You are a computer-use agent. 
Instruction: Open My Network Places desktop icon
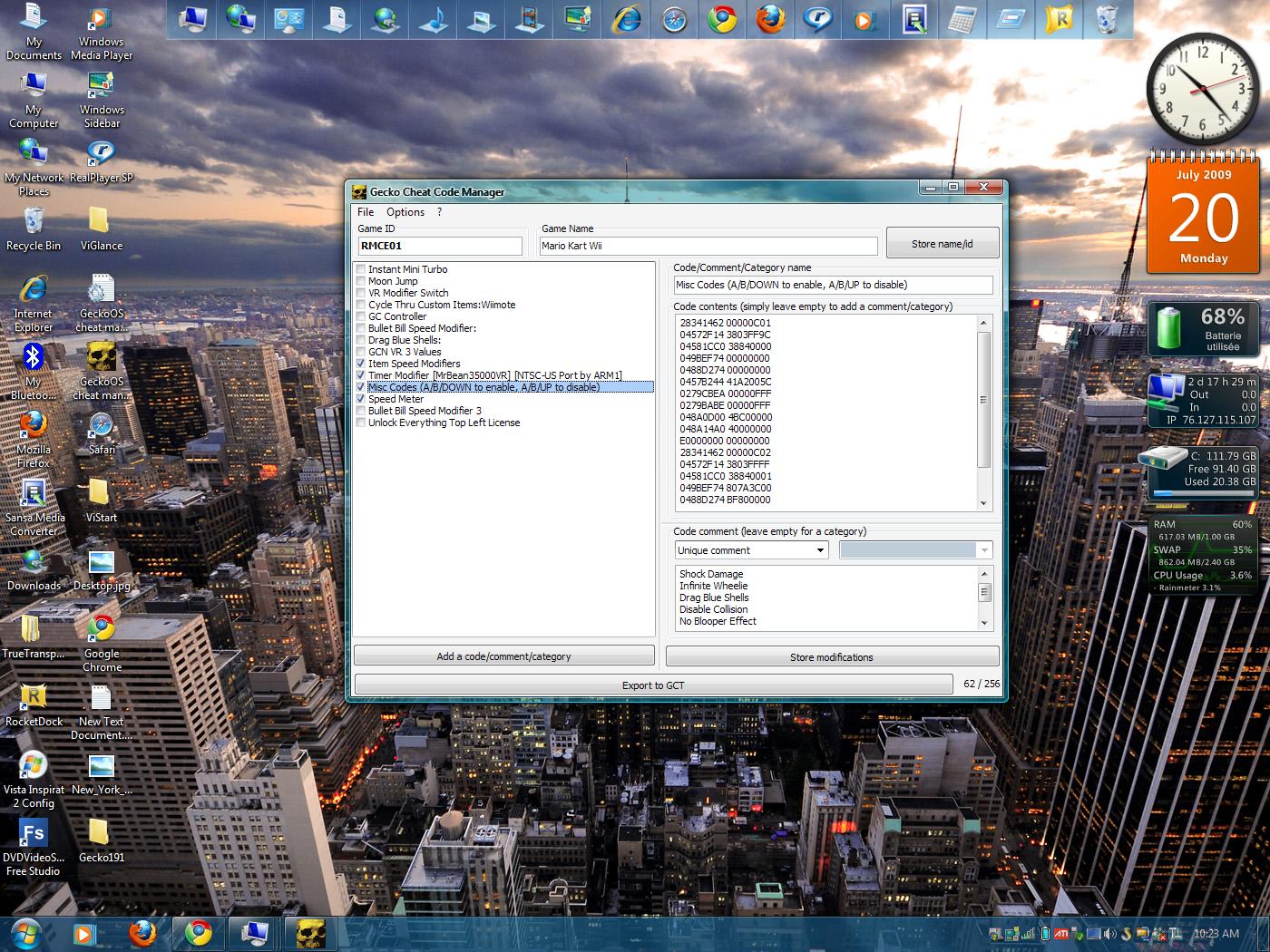point(34,168)
